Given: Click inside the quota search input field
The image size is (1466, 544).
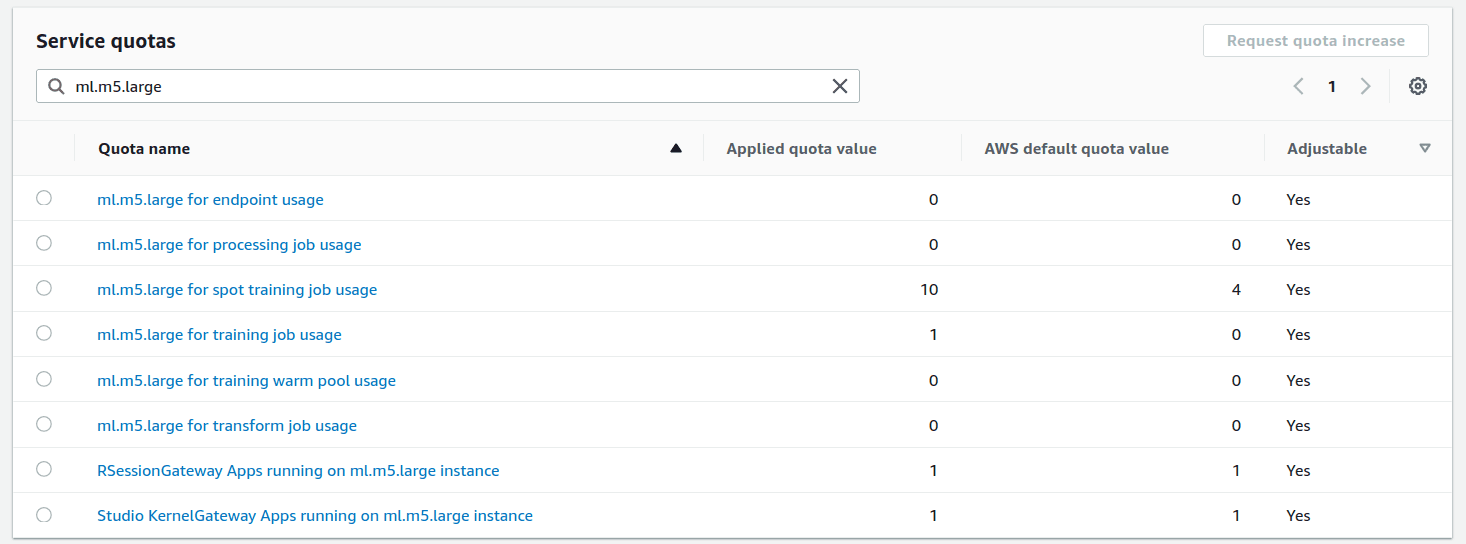Looking at the screenshot, I should point(440,86).
